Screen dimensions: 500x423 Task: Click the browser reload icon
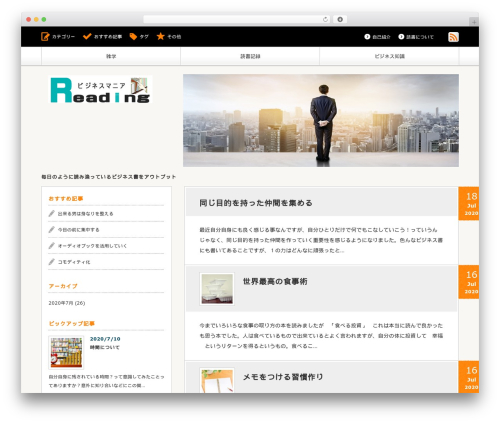click(325, 19)
